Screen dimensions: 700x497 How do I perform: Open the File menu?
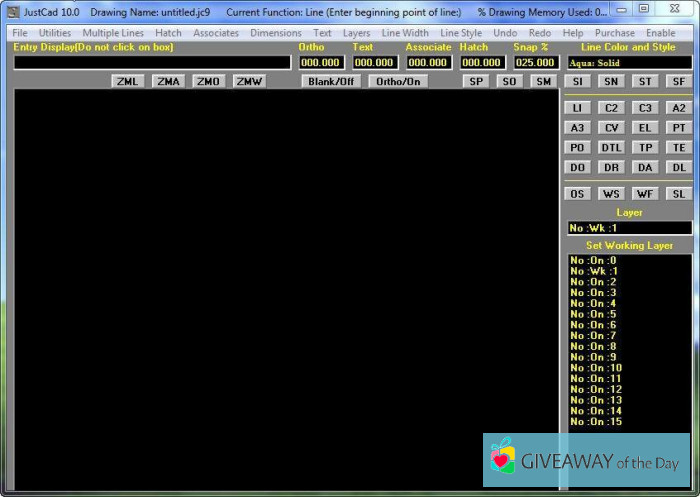click(x=20, y=33)
